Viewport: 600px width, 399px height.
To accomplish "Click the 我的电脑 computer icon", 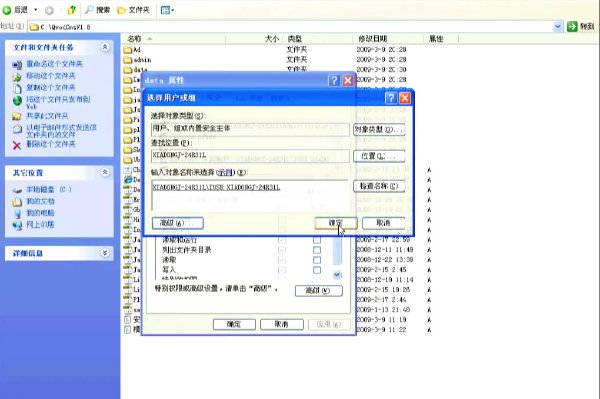I will pyautogui.click(x=18, y=213).
